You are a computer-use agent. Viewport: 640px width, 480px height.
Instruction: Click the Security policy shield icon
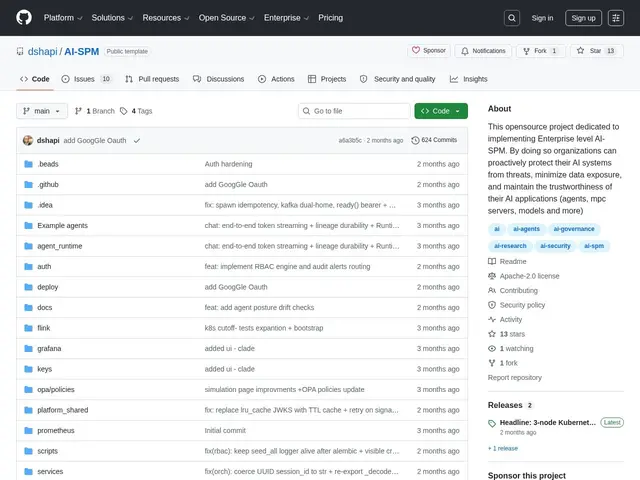pyautogui.click(x=492, y=305)
